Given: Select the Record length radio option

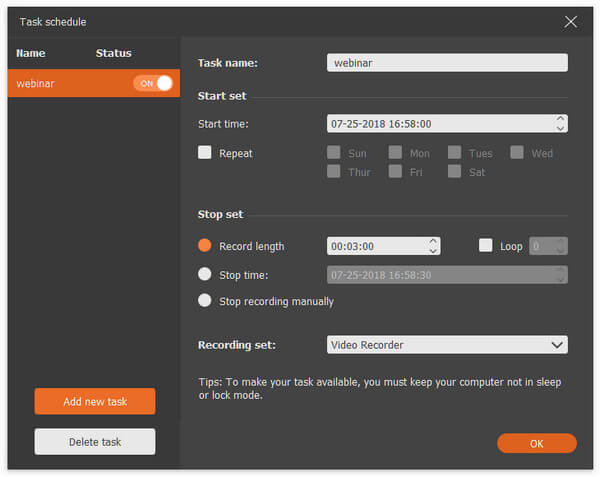Looking at the screenshot, I should (x=205, y=246).
